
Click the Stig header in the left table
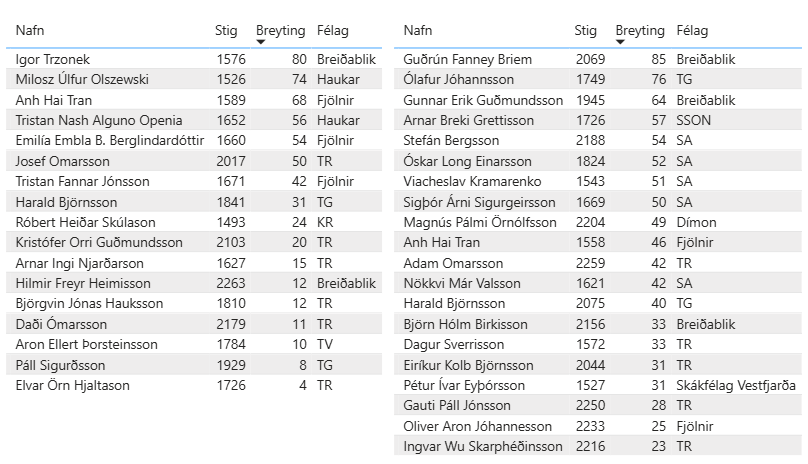[226, 31]
